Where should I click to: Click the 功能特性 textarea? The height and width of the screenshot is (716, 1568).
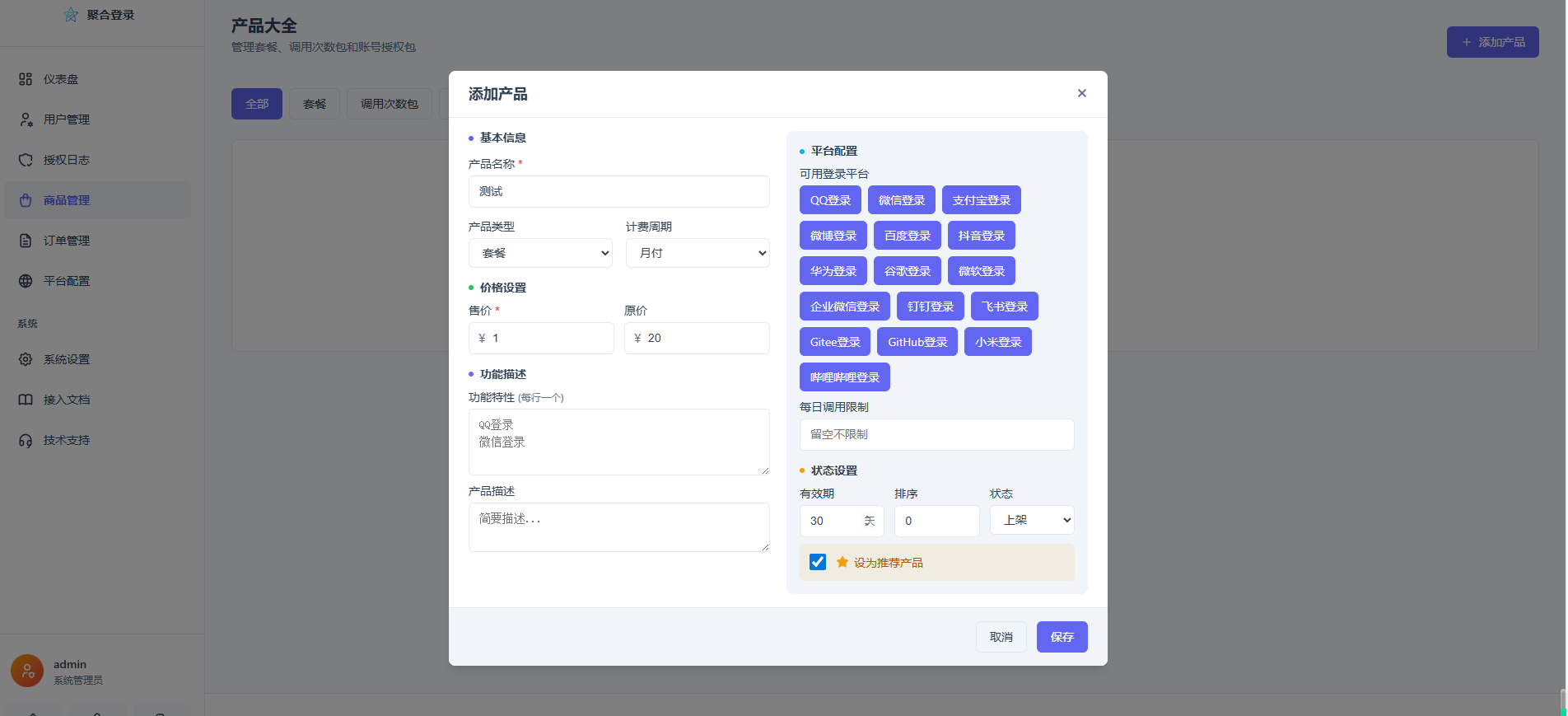[x=619, y=442]
